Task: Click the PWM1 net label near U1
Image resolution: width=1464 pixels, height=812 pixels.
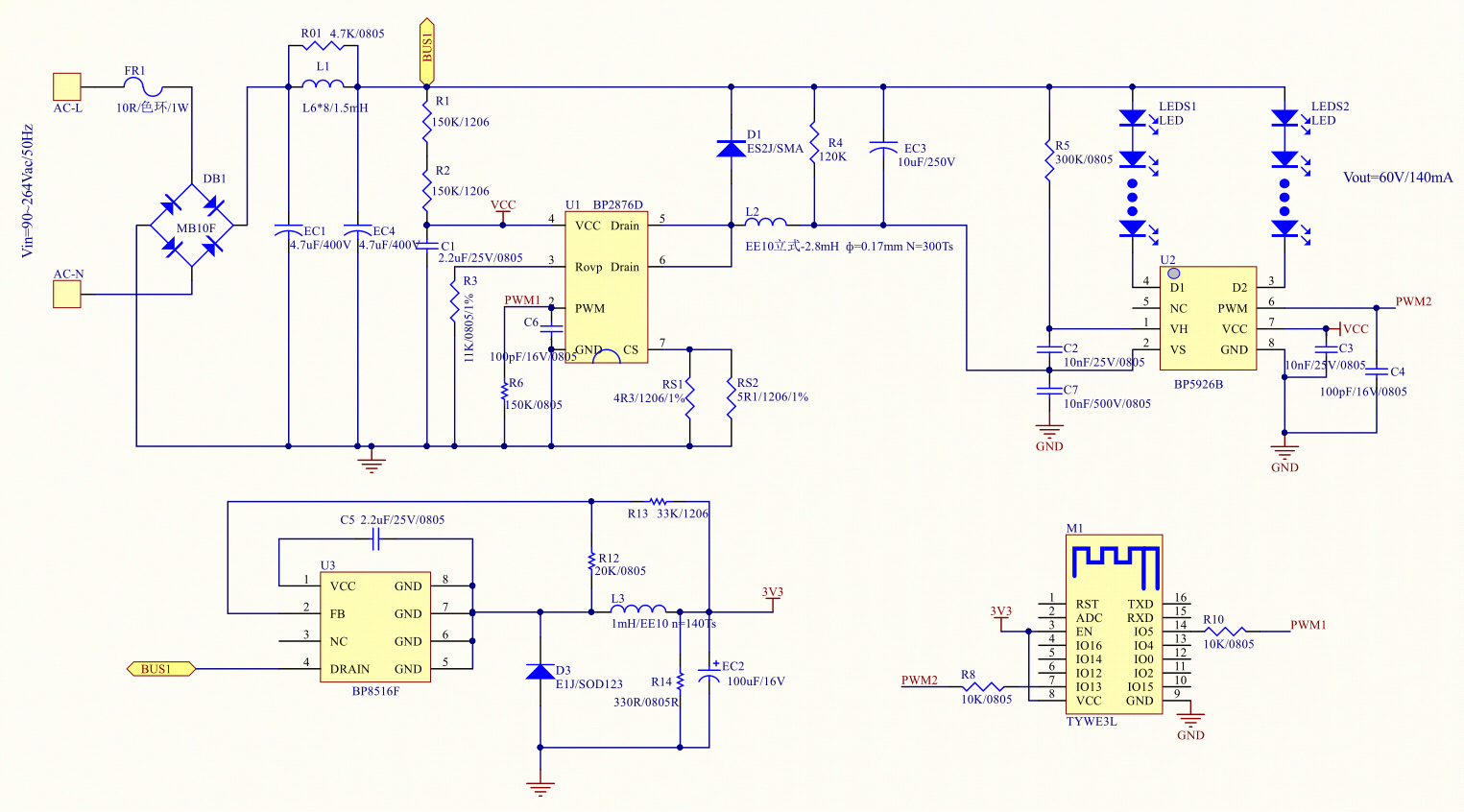Action: [523, 300]
